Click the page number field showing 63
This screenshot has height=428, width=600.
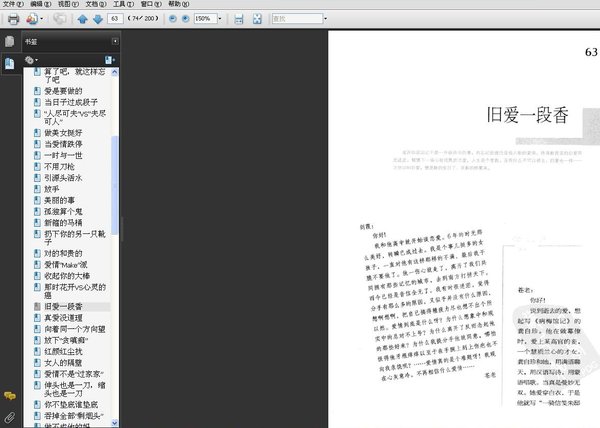[x=115, y=18]
